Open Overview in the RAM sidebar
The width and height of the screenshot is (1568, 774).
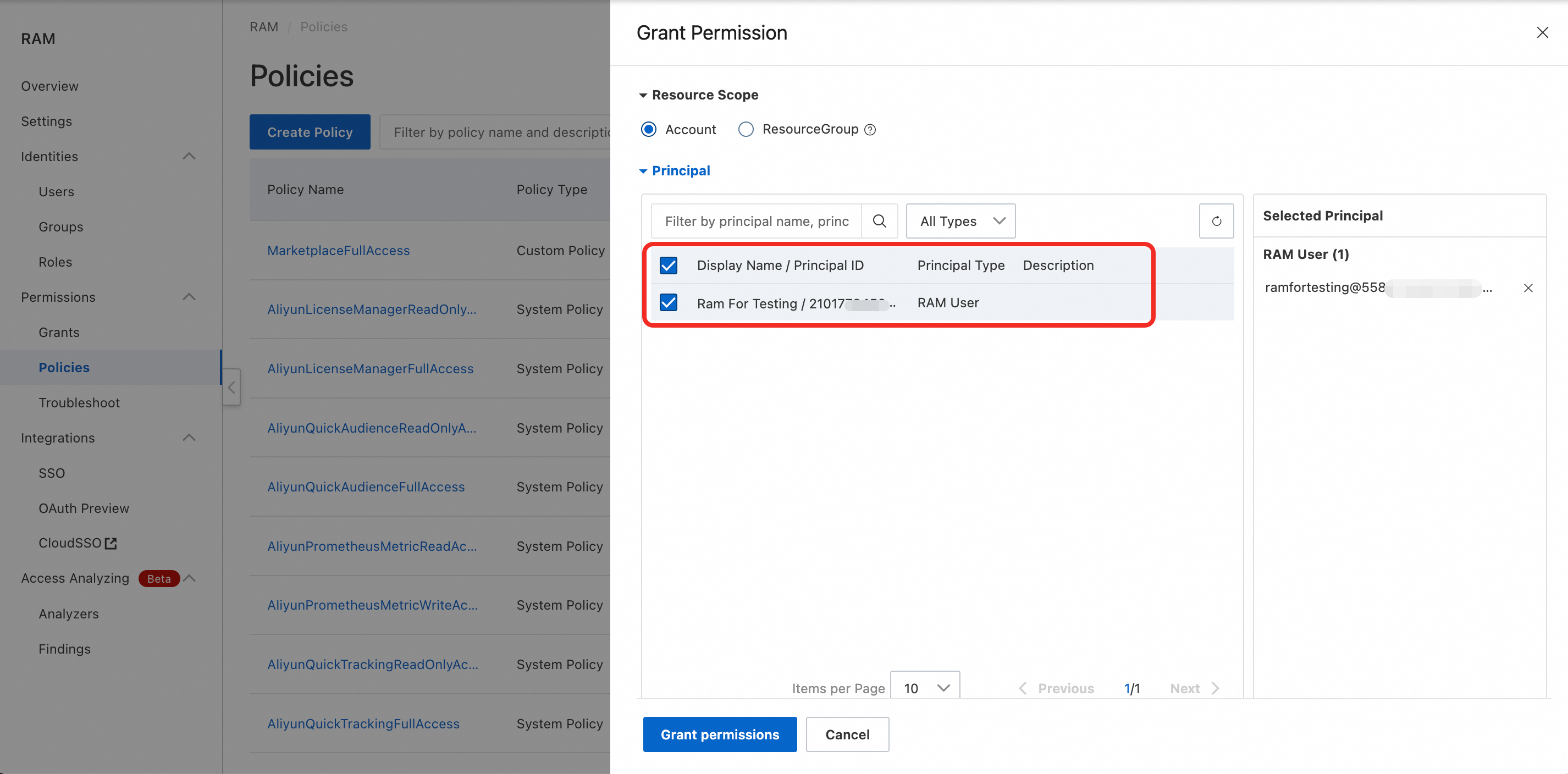pos(49,86)
